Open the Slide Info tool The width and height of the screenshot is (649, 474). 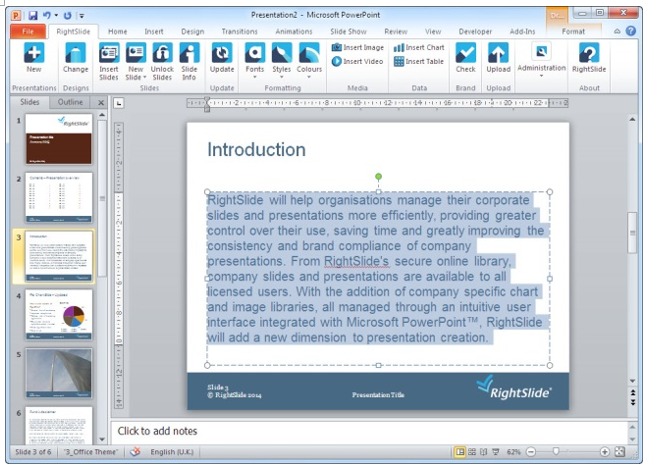(x=189, y=62)
